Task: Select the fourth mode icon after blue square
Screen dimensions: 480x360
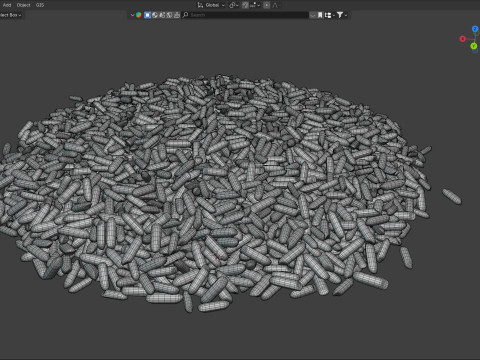Action: (169, 15)
